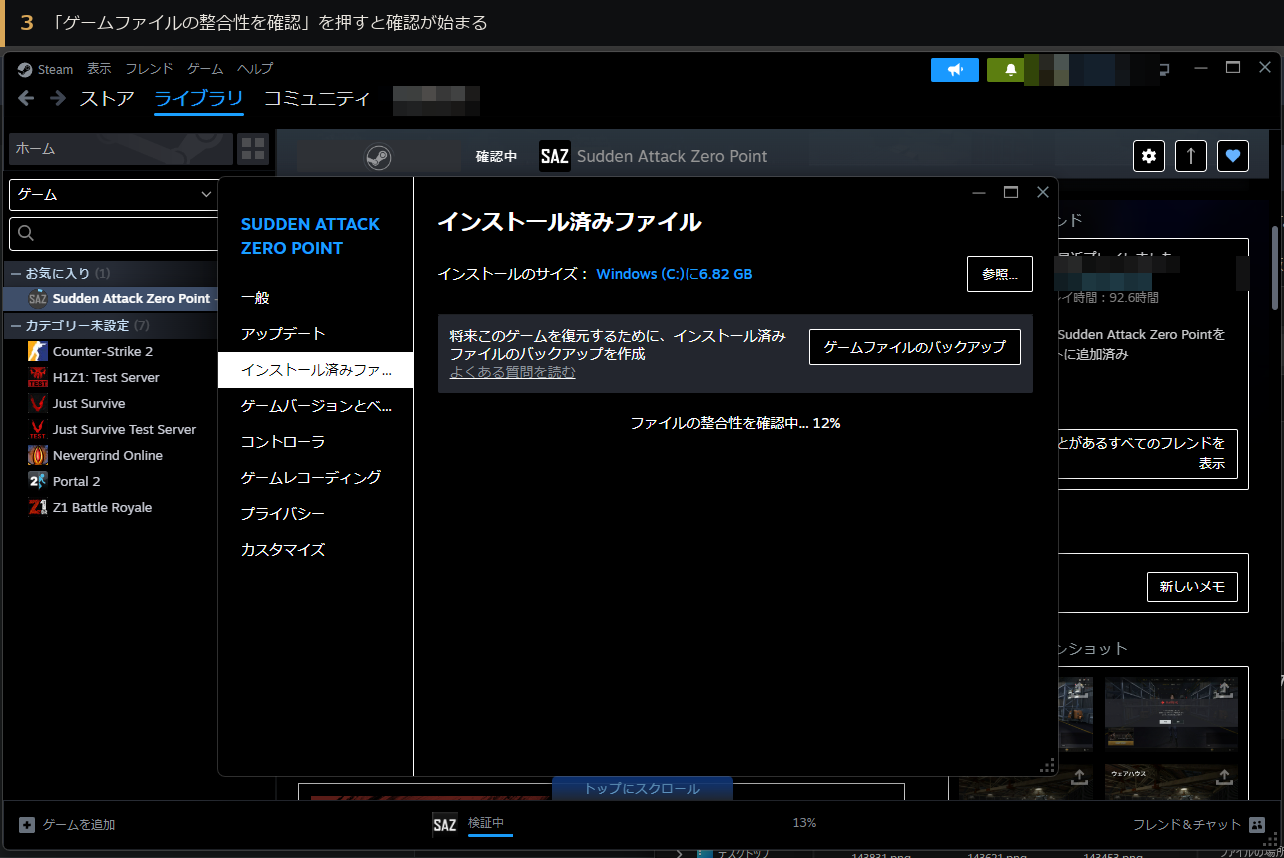Select the Counter-Strike 2 icon in the list
The height and width of the screenshot is (858, 1284).
pos(37,351)
